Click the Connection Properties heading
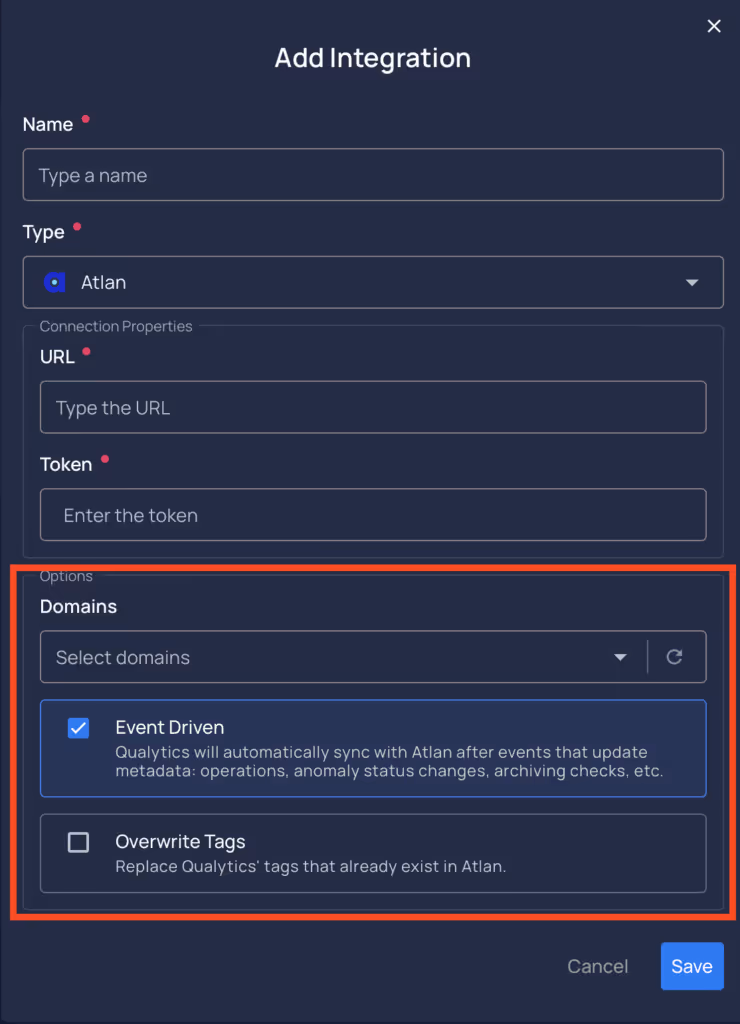Screen dimensions: 740x1024 coord(116,326)
